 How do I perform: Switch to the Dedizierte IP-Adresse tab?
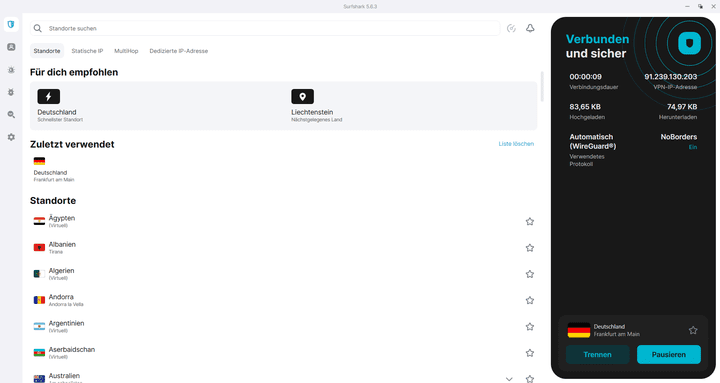179,51
